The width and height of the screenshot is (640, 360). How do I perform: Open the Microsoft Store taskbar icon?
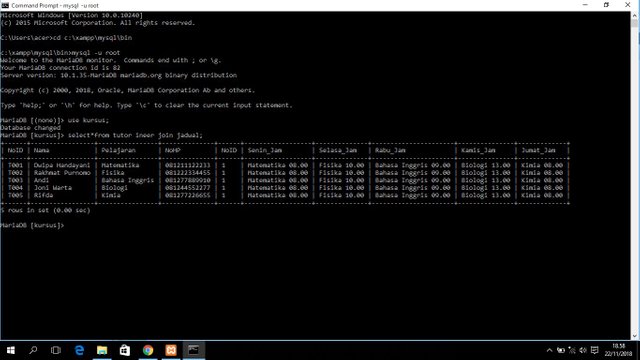125,350
